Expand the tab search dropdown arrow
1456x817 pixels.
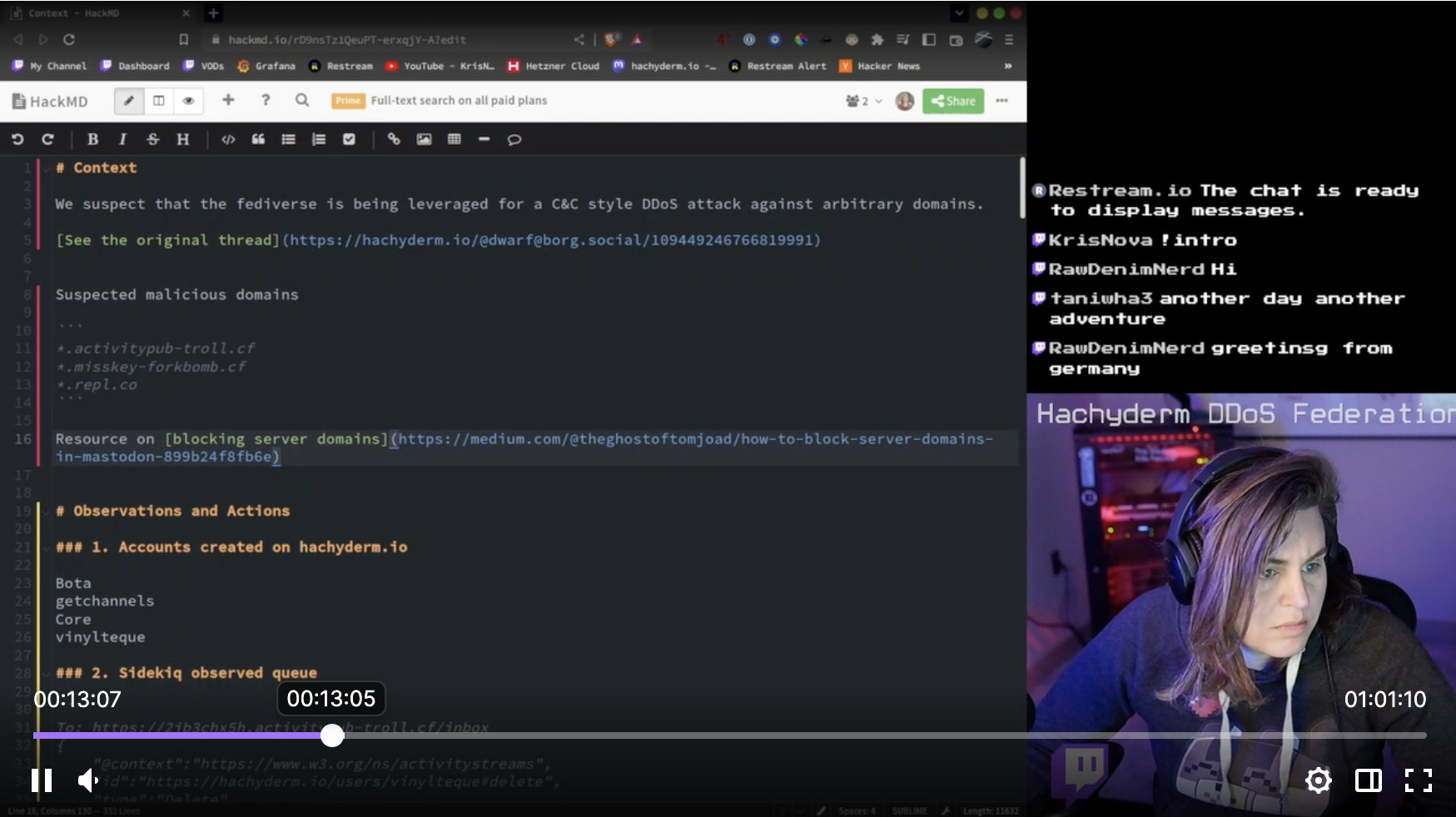coord(960,12)
